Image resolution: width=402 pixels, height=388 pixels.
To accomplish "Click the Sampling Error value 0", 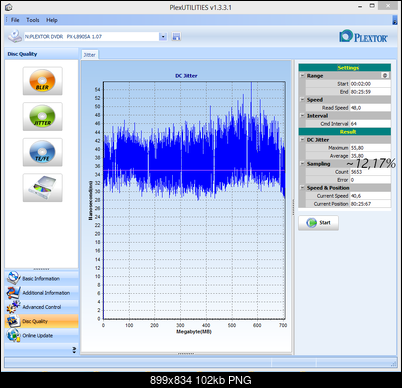I will [x=370, y=180].
